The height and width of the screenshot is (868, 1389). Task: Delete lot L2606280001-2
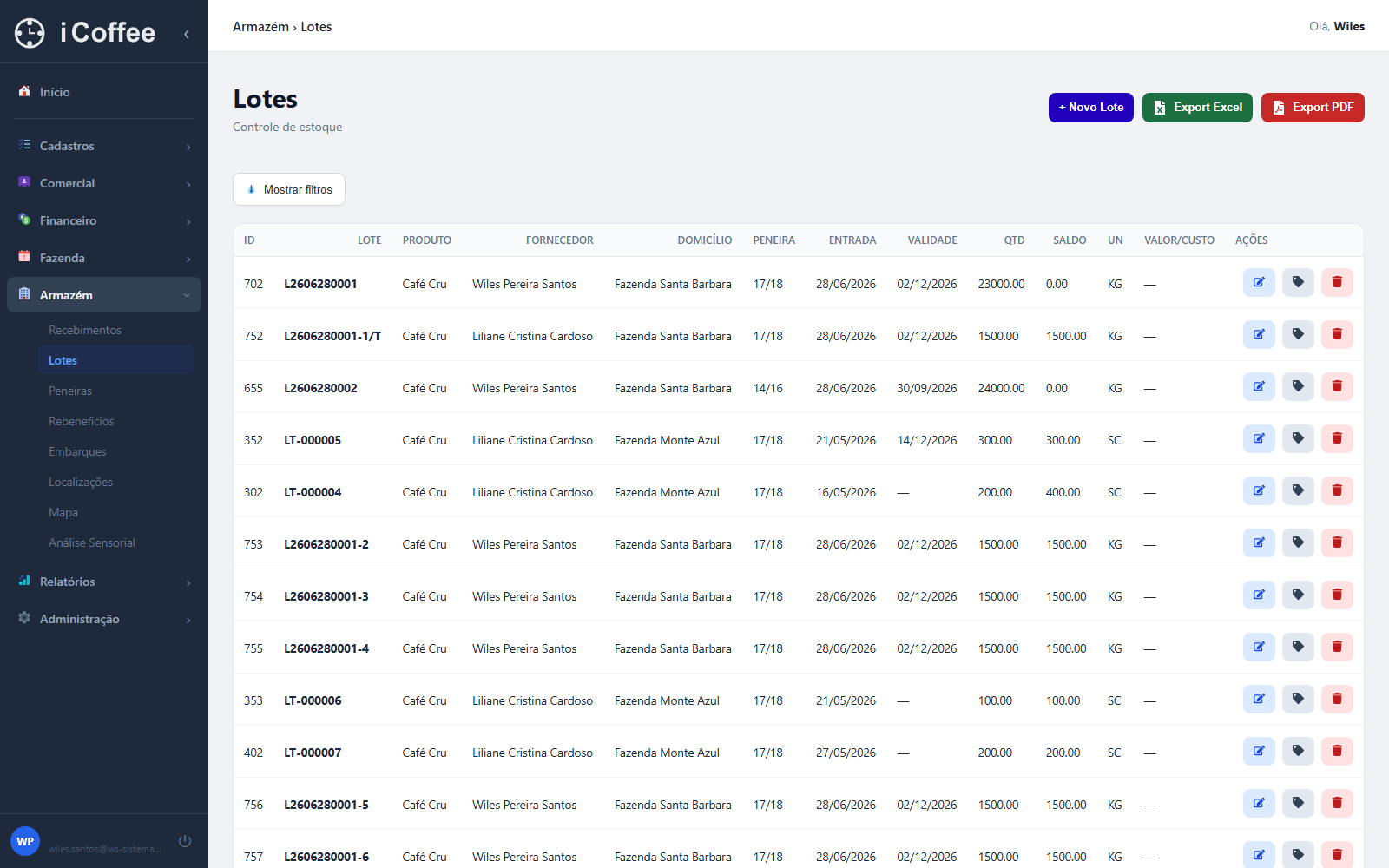pos(1337,542)
